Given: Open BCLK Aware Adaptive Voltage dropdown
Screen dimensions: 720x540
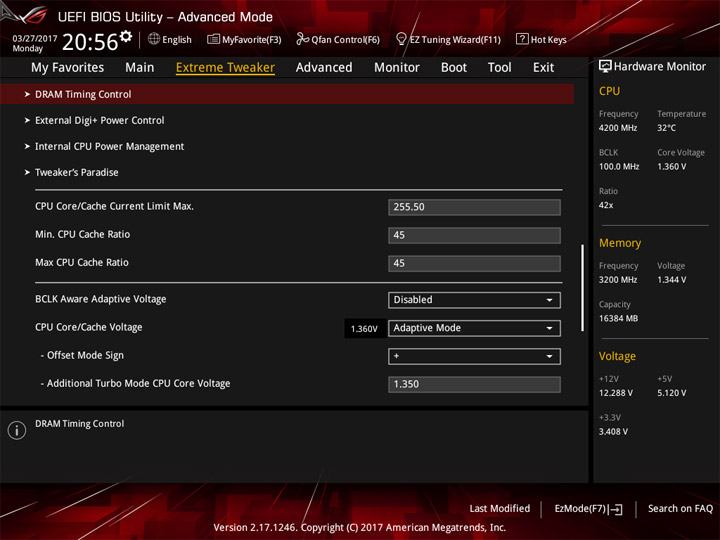Looking at the screenshot, I should point(474,300).
